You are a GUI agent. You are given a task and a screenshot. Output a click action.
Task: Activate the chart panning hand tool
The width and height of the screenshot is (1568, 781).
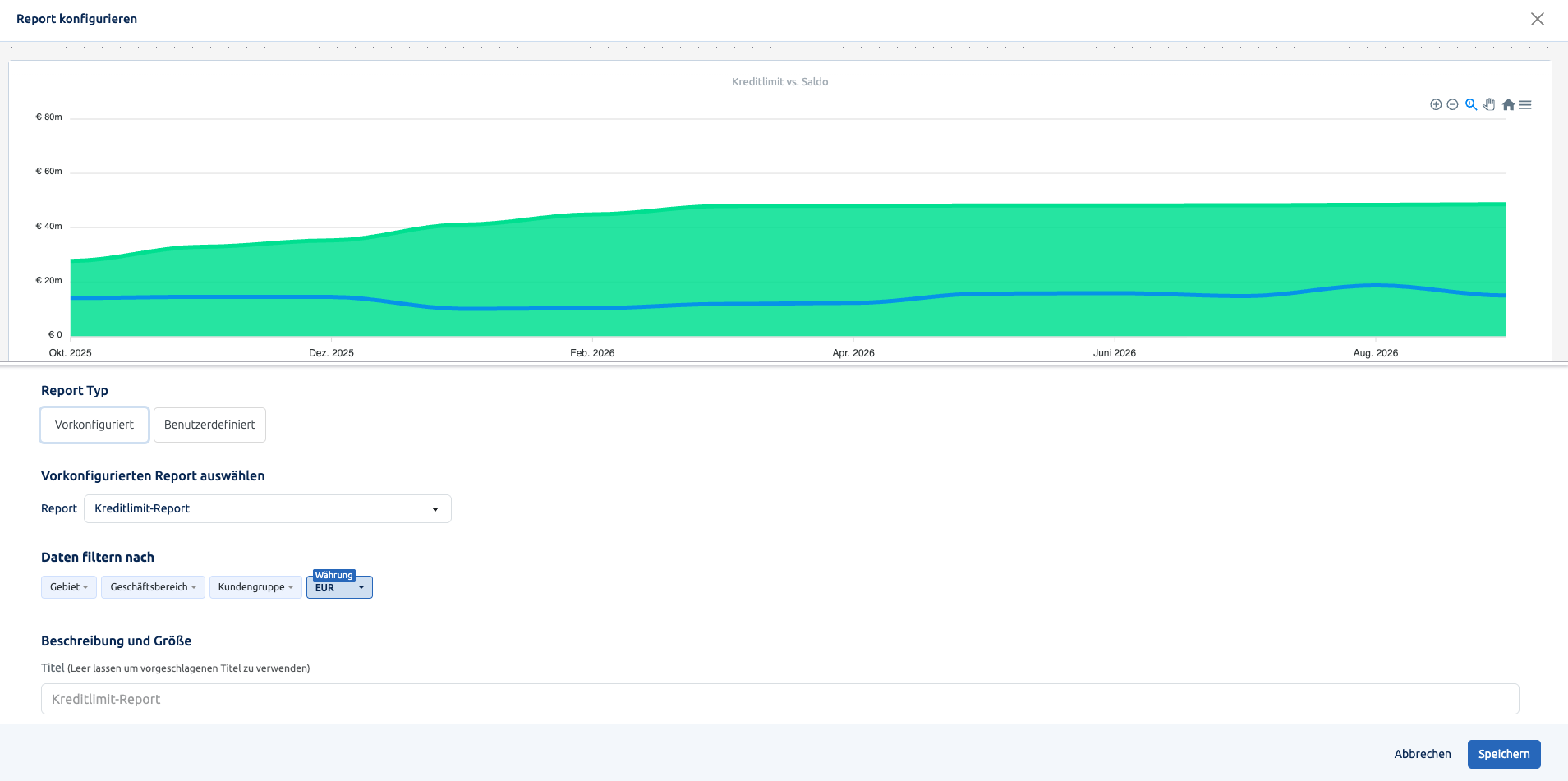(x=1489, y=104)
